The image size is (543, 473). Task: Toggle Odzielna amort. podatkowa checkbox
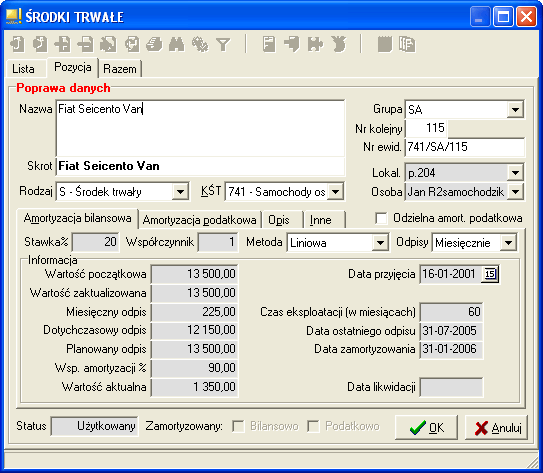tap(381, 218)
